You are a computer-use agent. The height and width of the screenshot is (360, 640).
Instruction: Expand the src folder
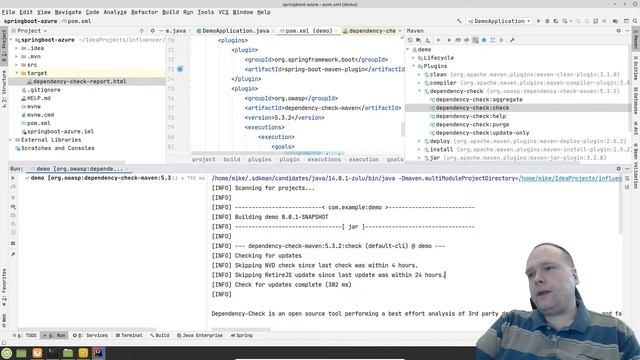17,64
